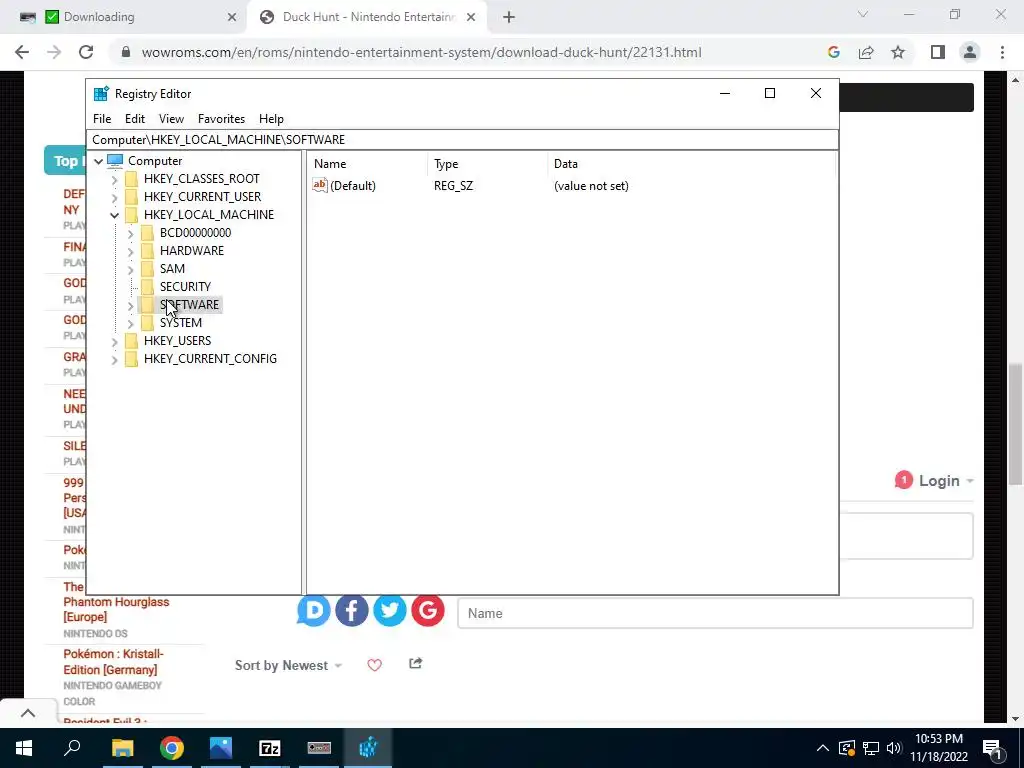Viewport: 1024px width, 768px height.
Task: Select the BCD00000000 folder icon
Action: 148,232
